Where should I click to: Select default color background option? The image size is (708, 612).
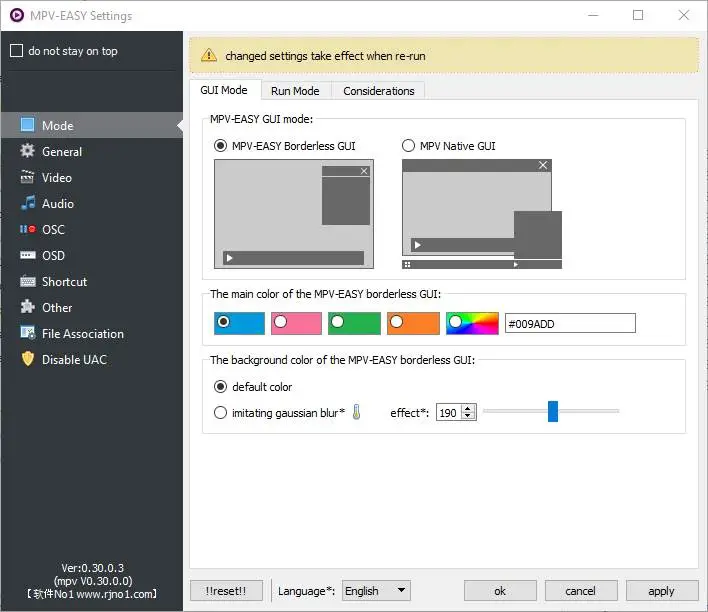tap(220, 387)
